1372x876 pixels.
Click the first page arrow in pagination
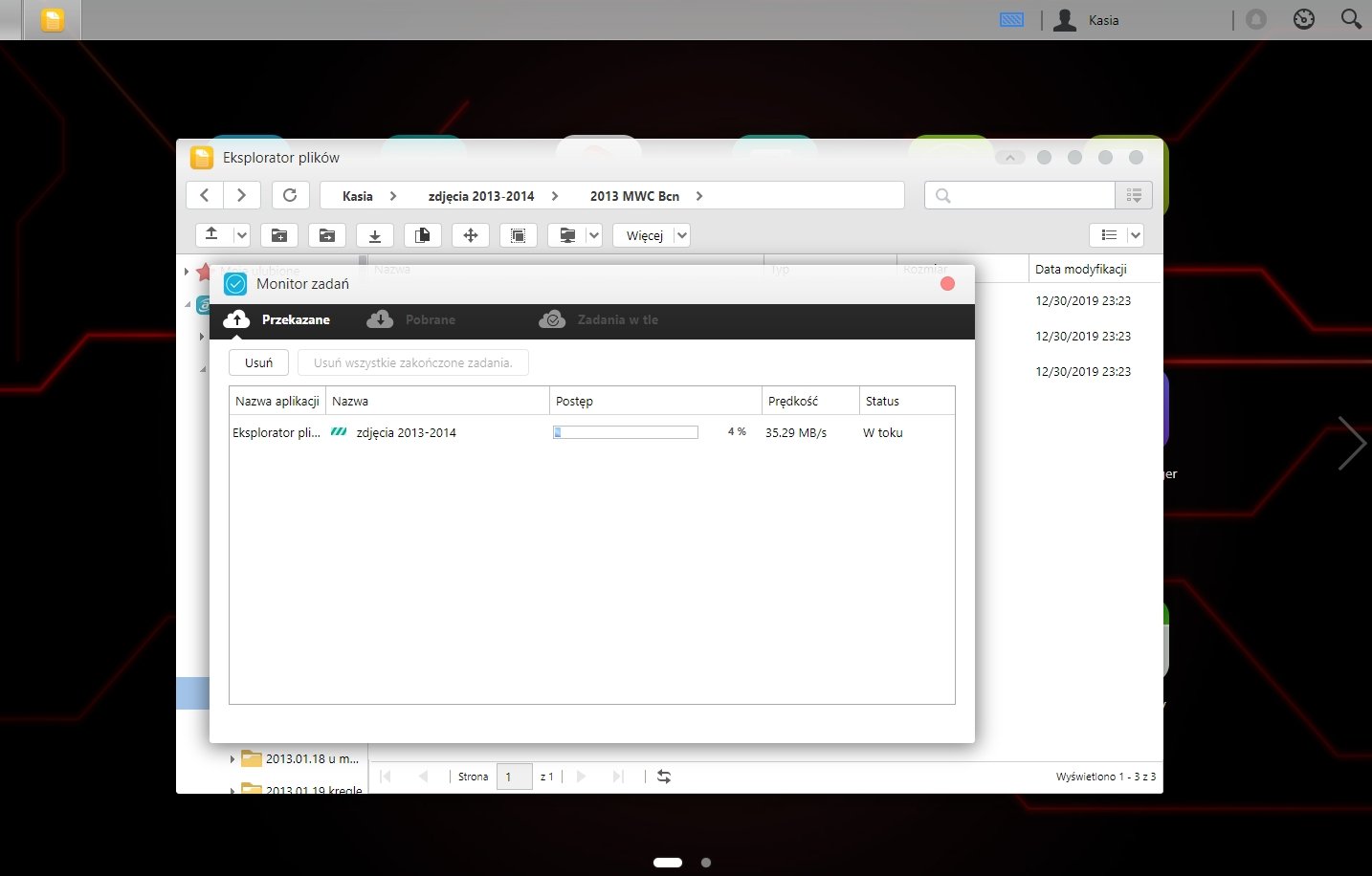[x=386, y=777]
